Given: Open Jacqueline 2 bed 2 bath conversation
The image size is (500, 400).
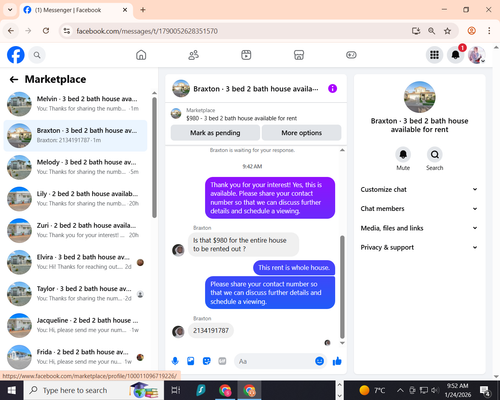Looking at the screenshot, I should [x=75, y=326].
